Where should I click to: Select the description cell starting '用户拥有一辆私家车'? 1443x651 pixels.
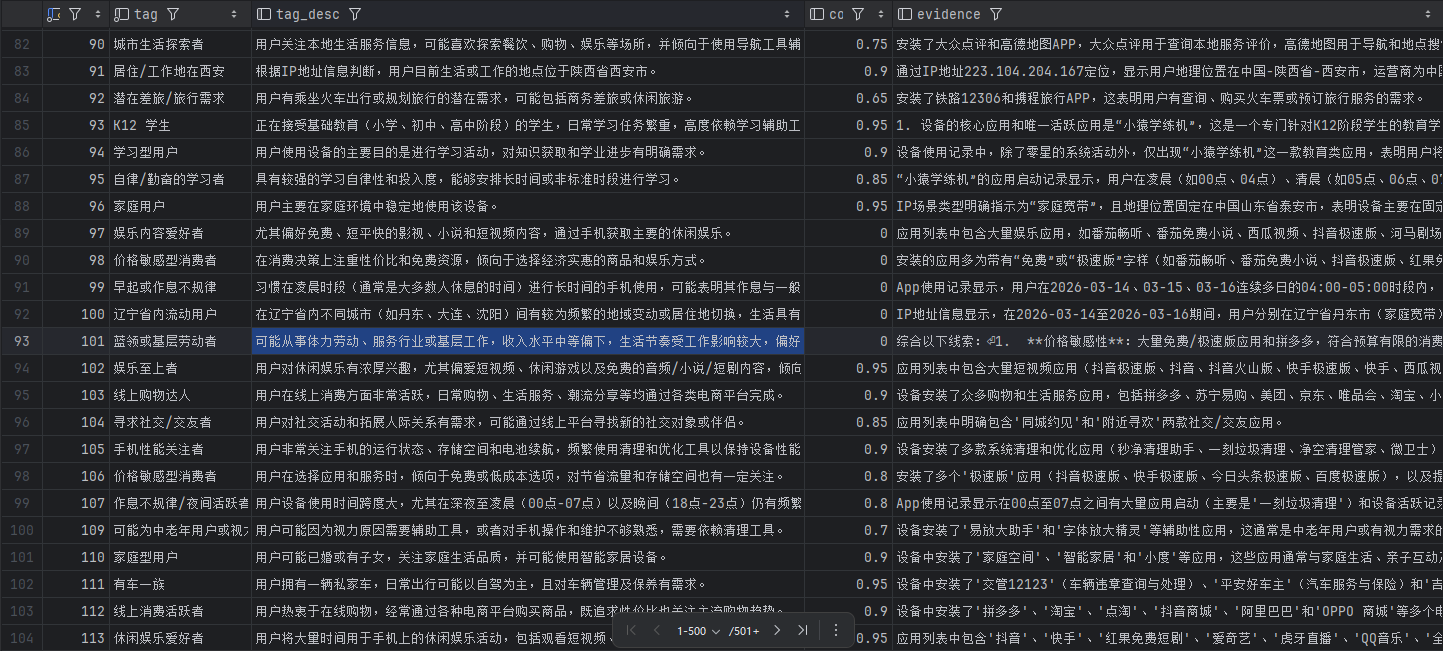pos(528,584)
